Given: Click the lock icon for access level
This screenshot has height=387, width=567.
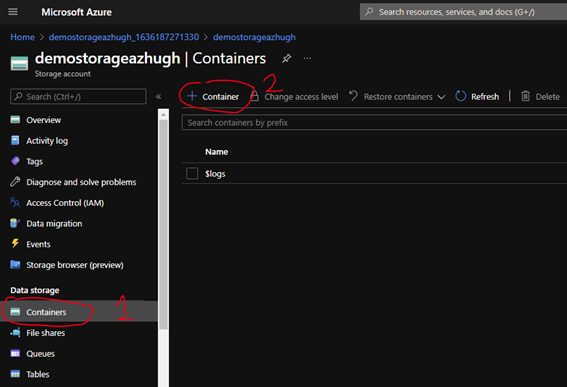Looking at the screenshot, I should tap(255, 96).
